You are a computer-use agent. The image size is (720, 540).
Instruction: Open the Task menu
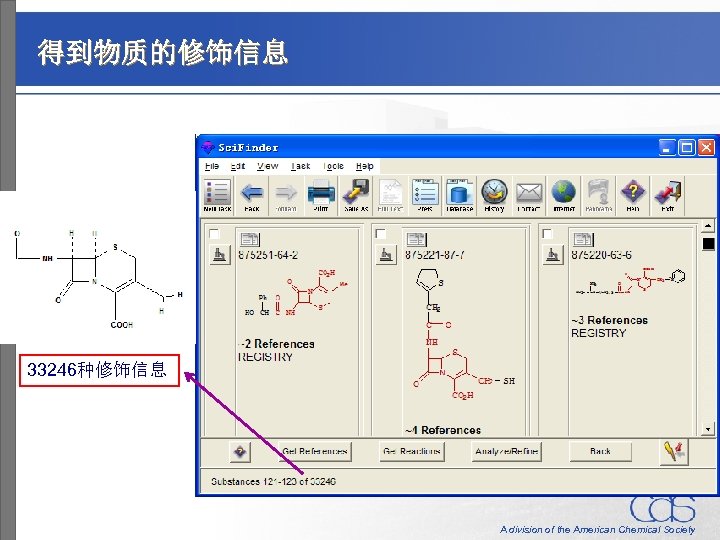point(301,166)
